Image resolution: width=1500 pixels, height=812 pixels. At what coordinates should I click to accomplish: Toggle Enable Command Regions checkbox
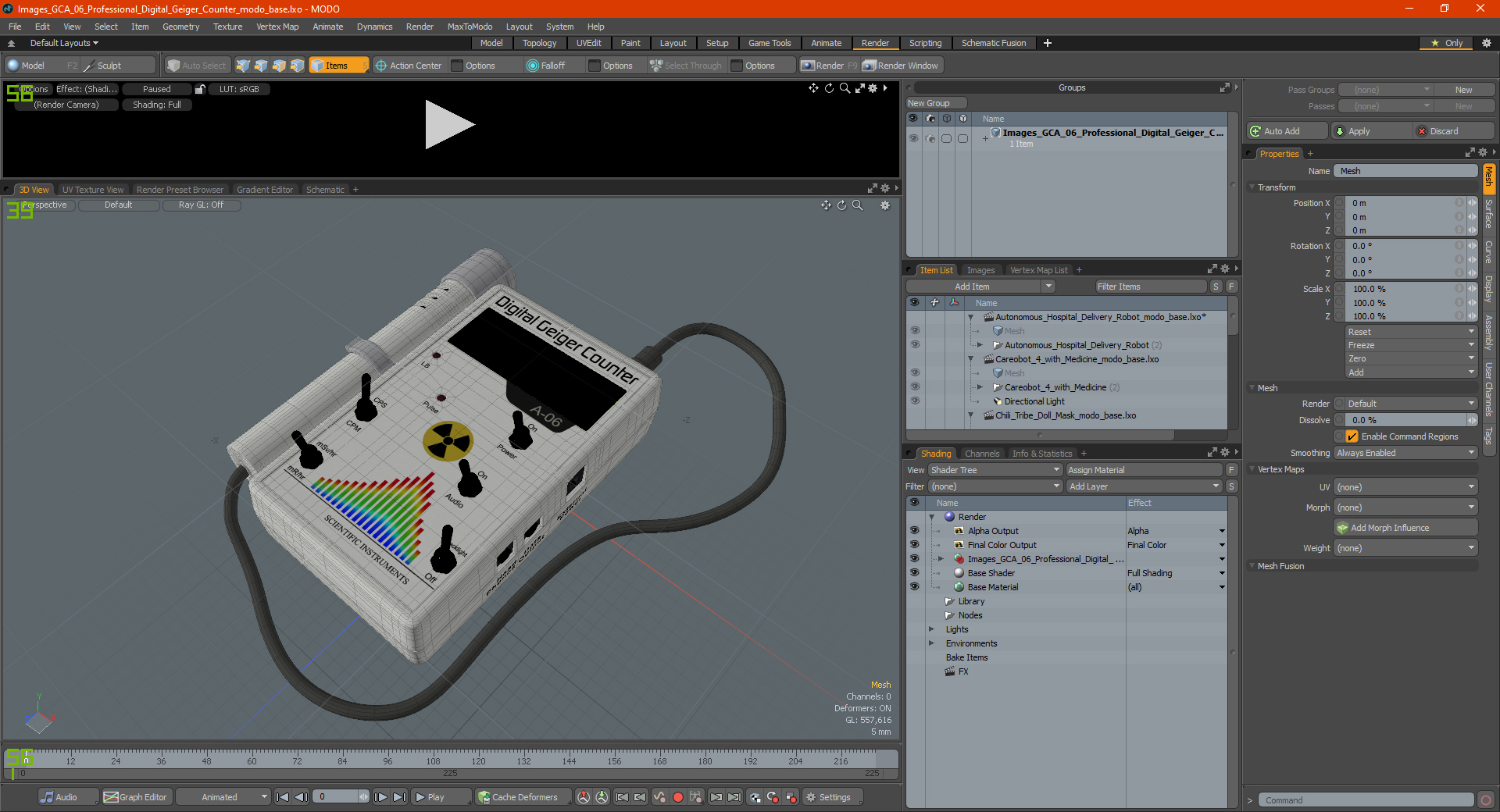click(x=1352, y=436)
